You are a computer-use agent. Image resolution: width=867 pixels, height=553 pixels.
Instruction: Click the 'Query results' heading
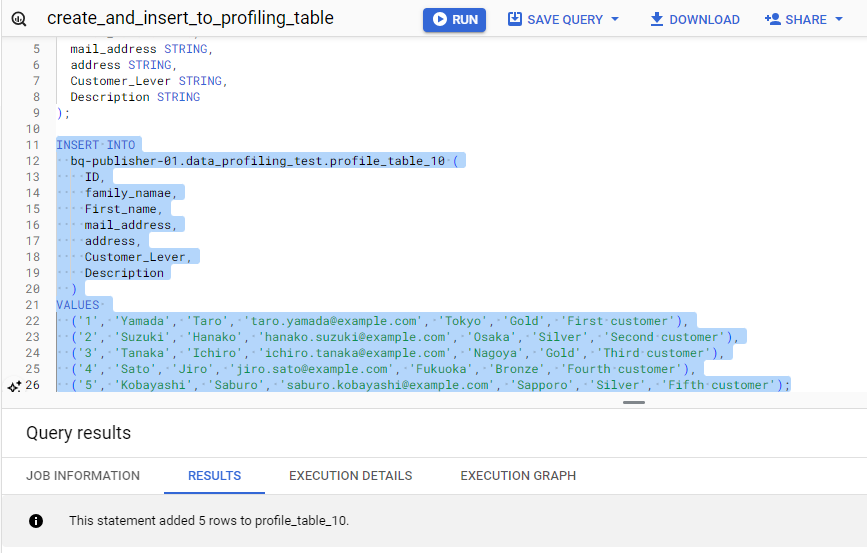click(79, 433)
